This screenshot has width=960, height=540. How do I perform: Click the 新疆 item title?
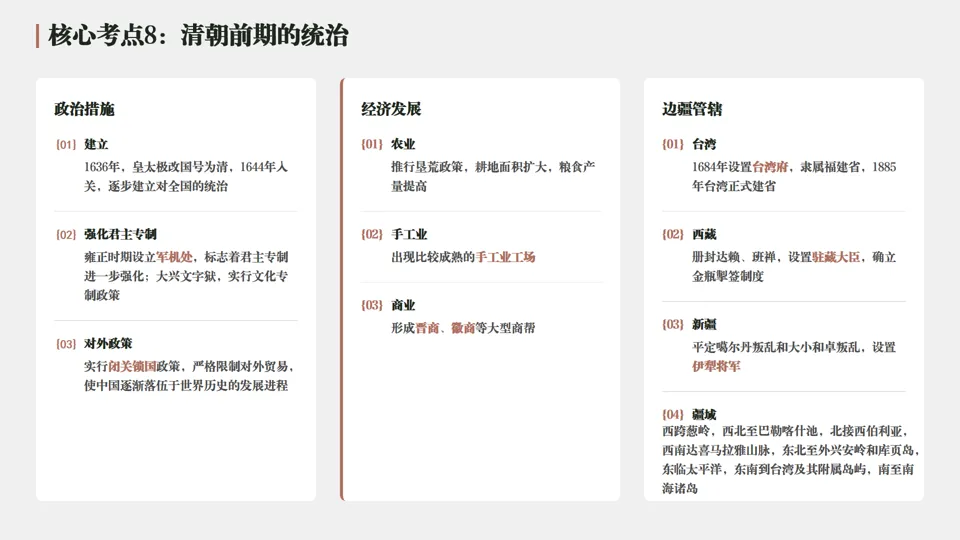[704, 324]
